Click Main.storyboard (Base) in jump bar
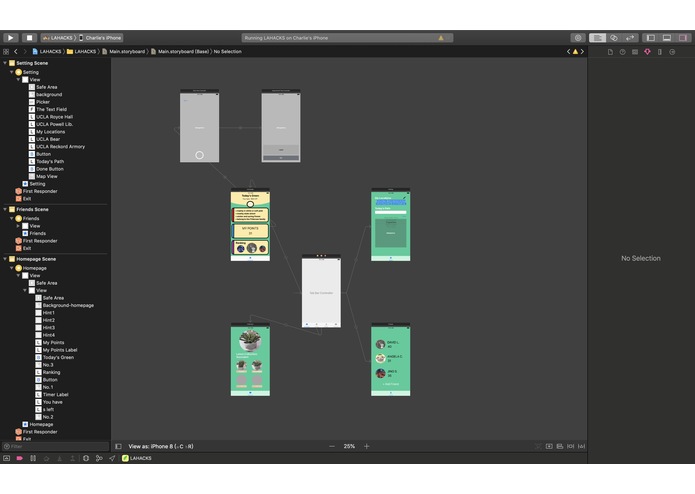Viewport: 695px width, 494px height. 180,51
